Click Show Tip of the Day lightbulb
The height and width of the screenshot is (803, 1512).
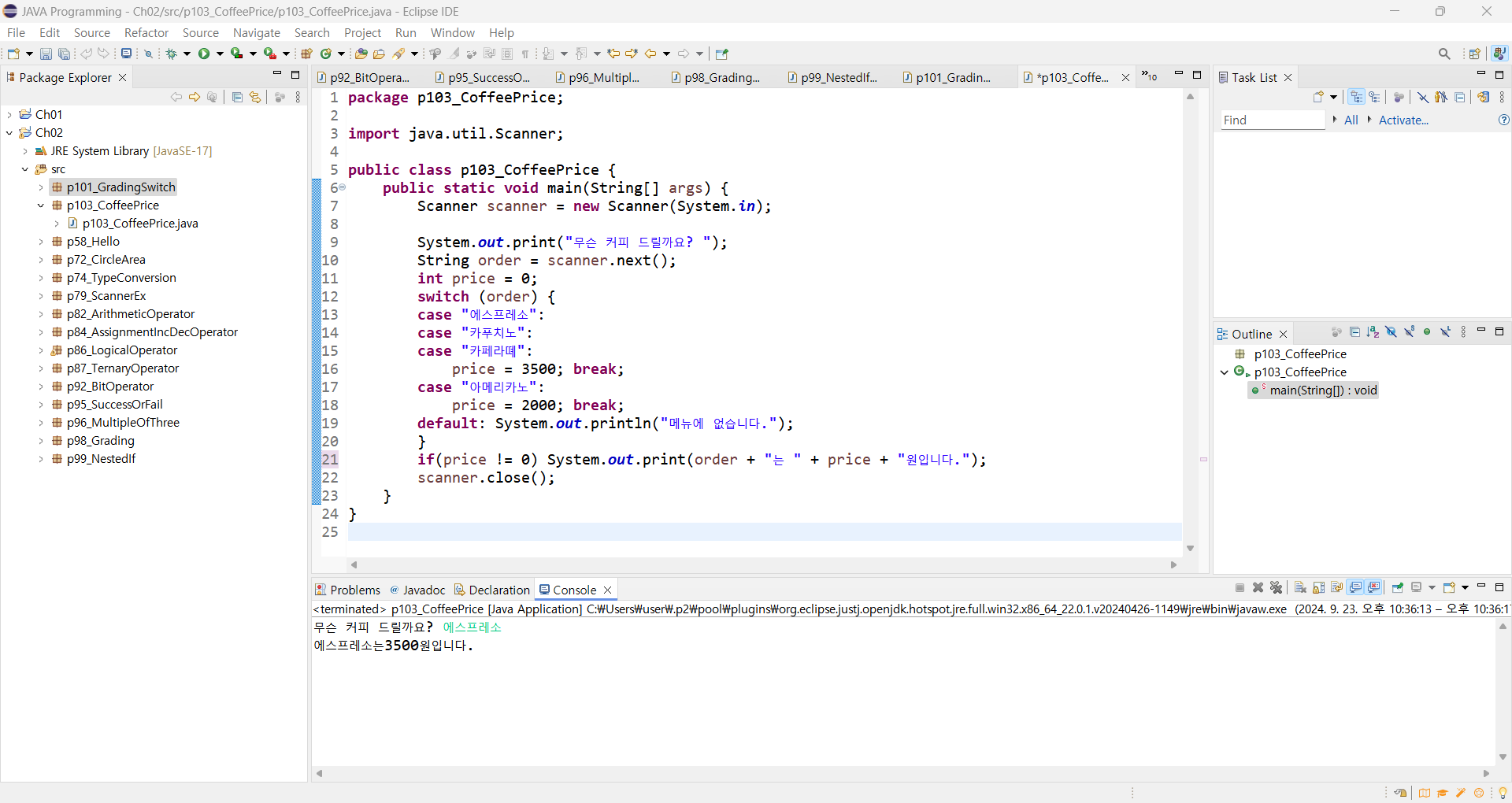(x=1503, y=793)
